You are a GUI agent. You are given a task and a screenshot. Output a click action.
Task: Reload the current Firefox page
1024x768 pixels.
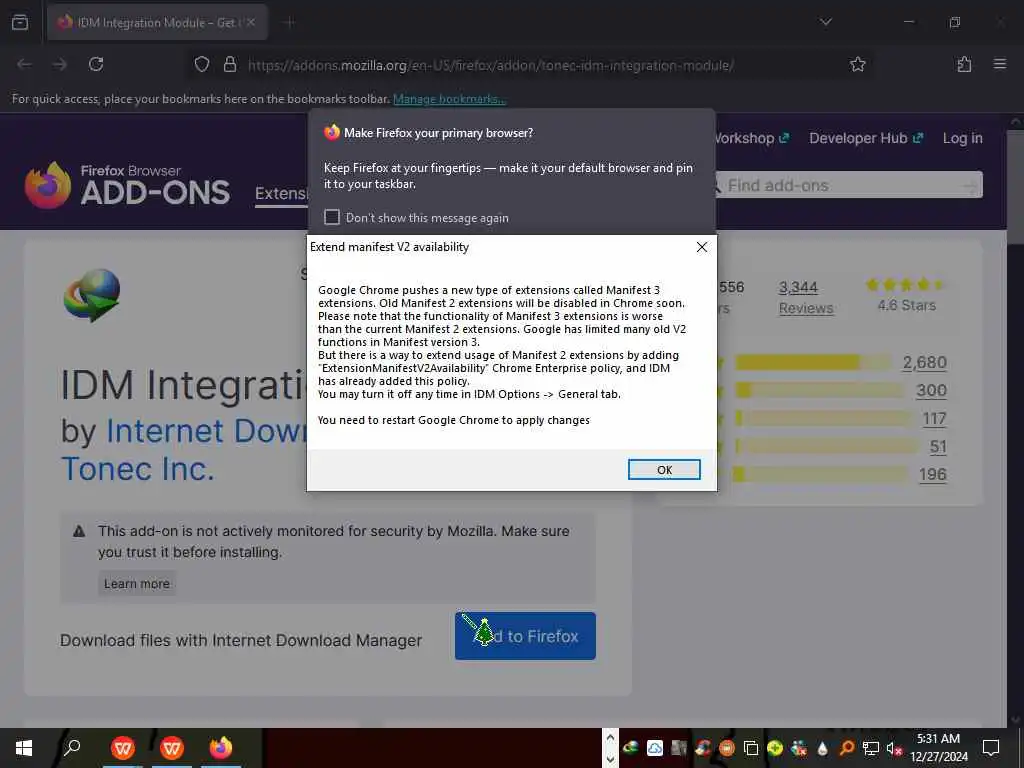click(96, 64)
